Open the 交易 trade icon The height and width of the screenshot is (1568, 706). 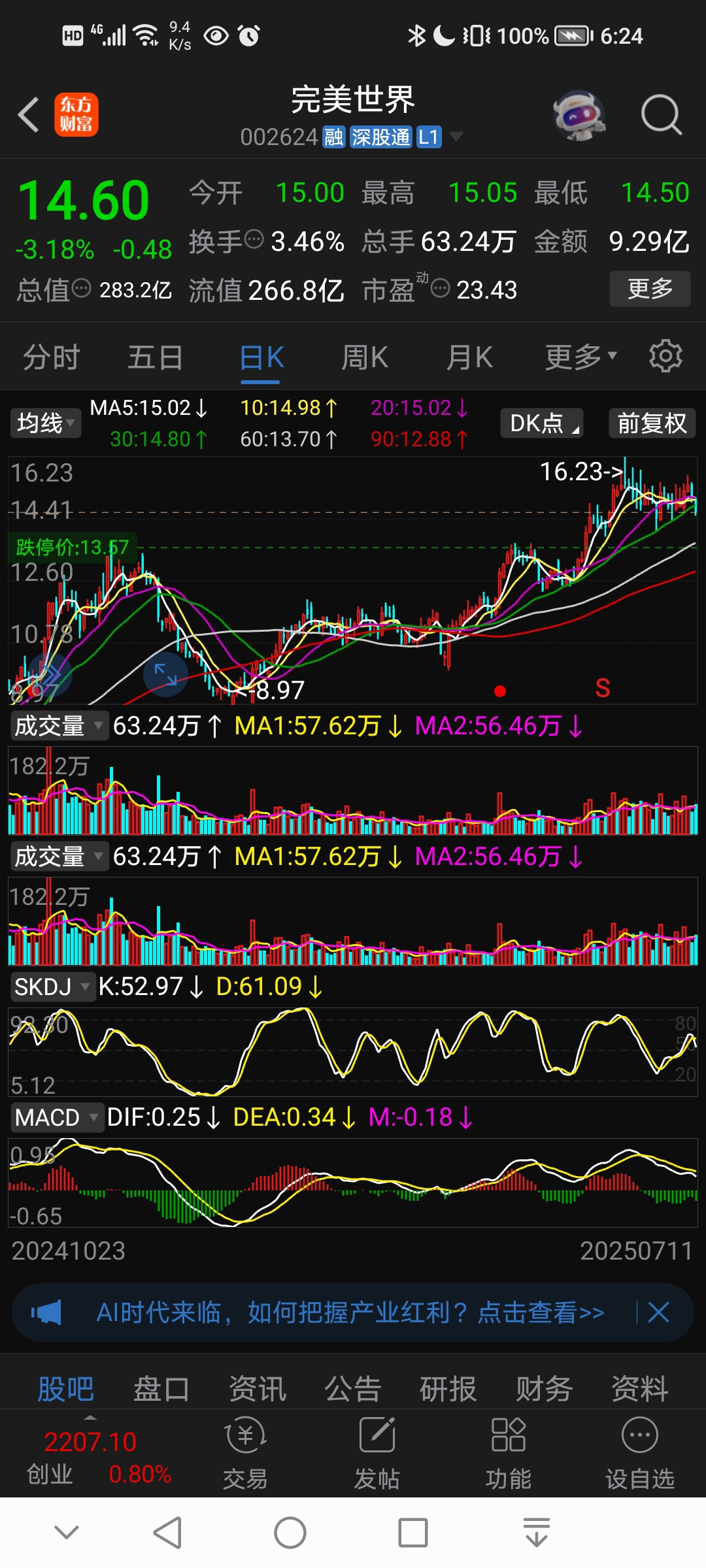tap(245, 1453)
